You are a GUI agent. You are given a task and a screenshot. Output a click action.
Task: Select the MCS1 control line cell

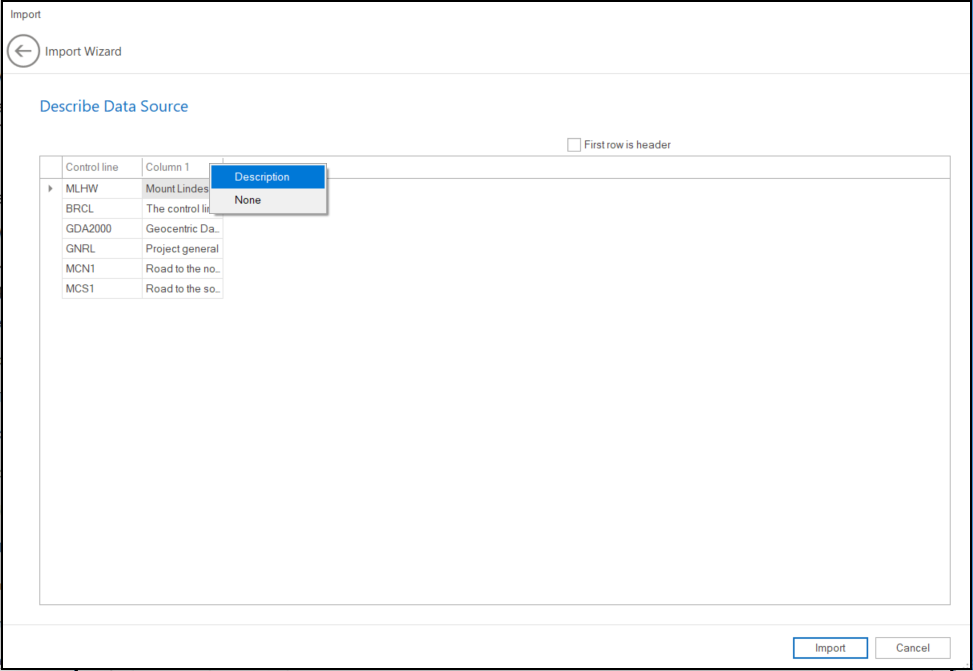(101, 289)
